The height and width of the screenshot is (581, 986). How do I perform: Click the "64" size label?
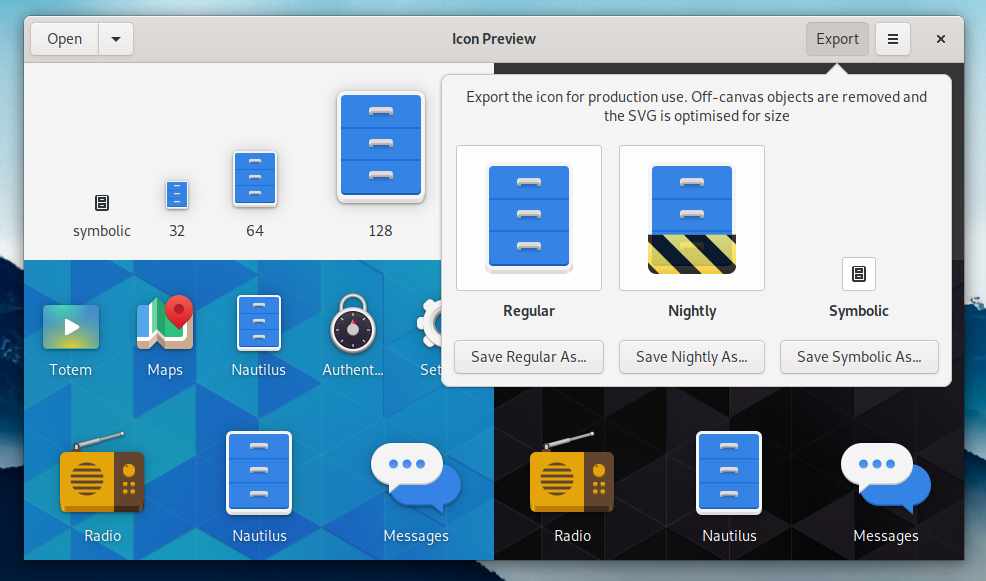pos(255,231)
